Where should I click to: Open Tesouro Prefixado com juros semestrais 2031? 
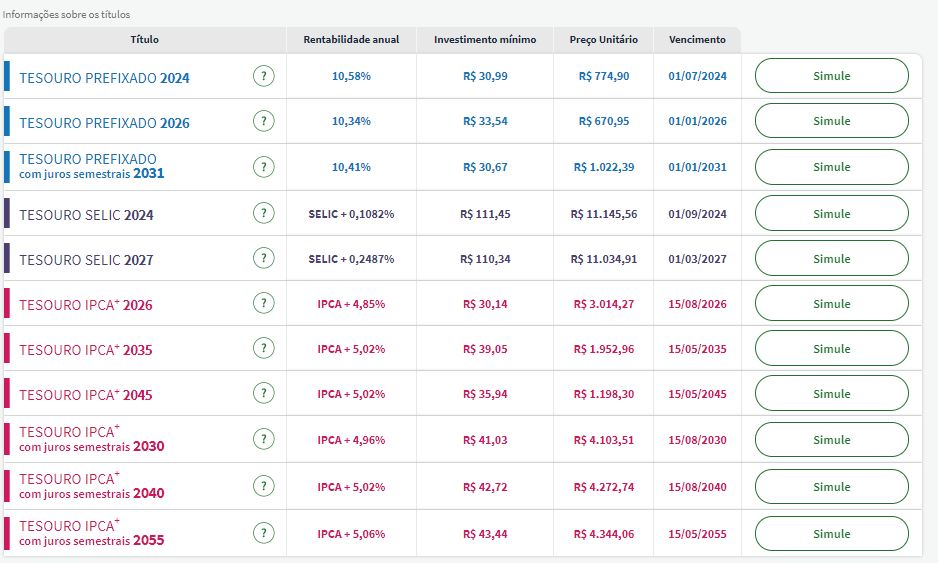click(92, 166)
